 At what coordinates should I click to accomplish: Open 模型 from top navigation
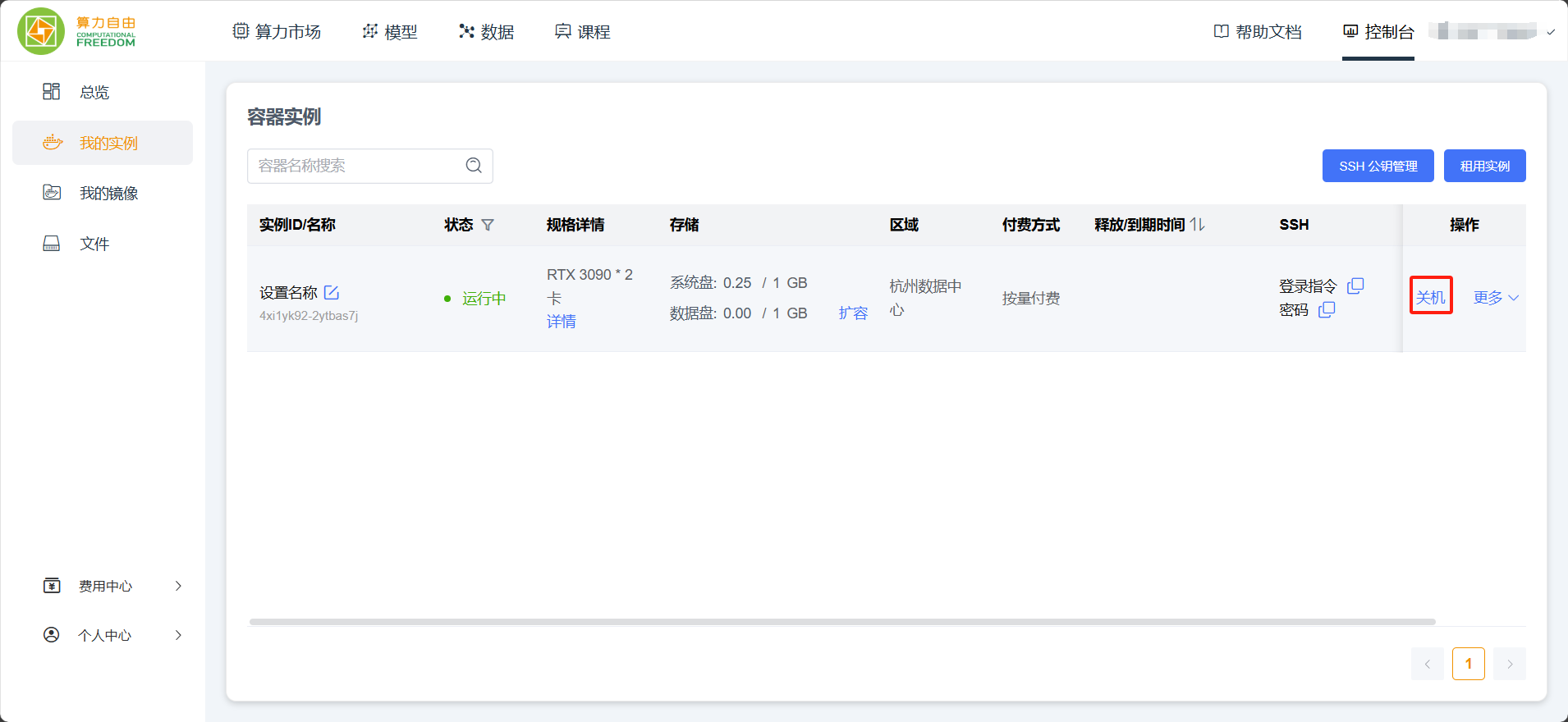390,31
